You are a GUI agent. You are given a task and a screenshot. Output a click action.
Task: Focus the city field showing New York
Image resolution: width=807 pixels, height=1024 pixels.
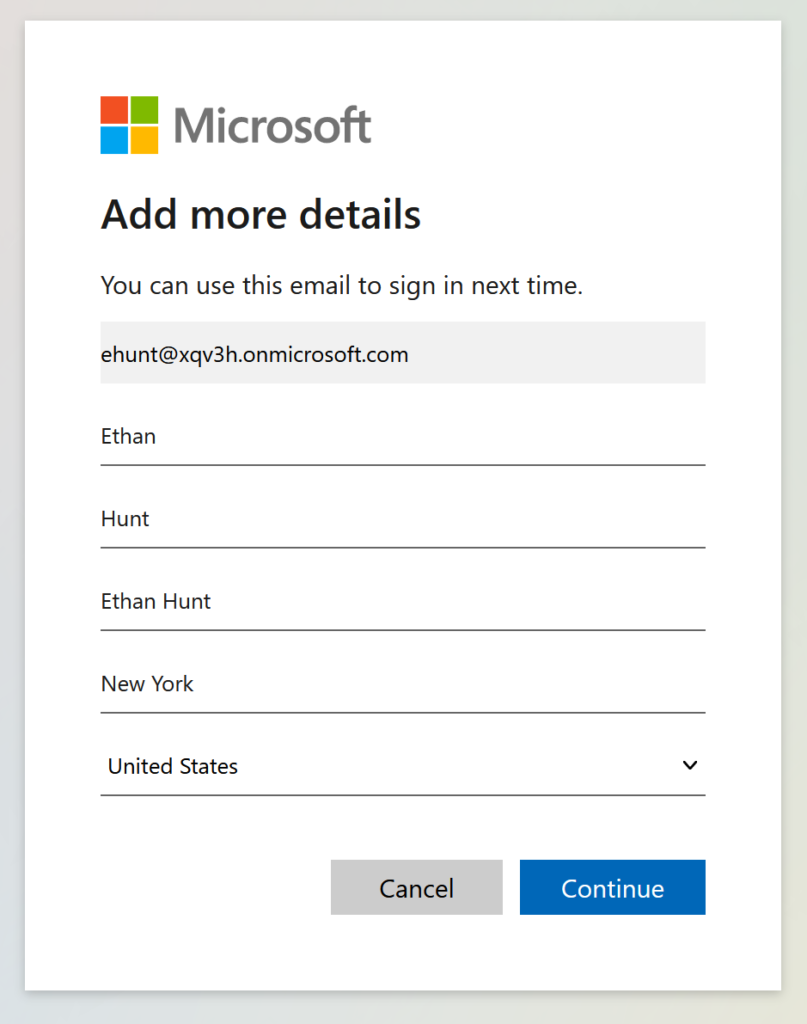pos(403,684)
